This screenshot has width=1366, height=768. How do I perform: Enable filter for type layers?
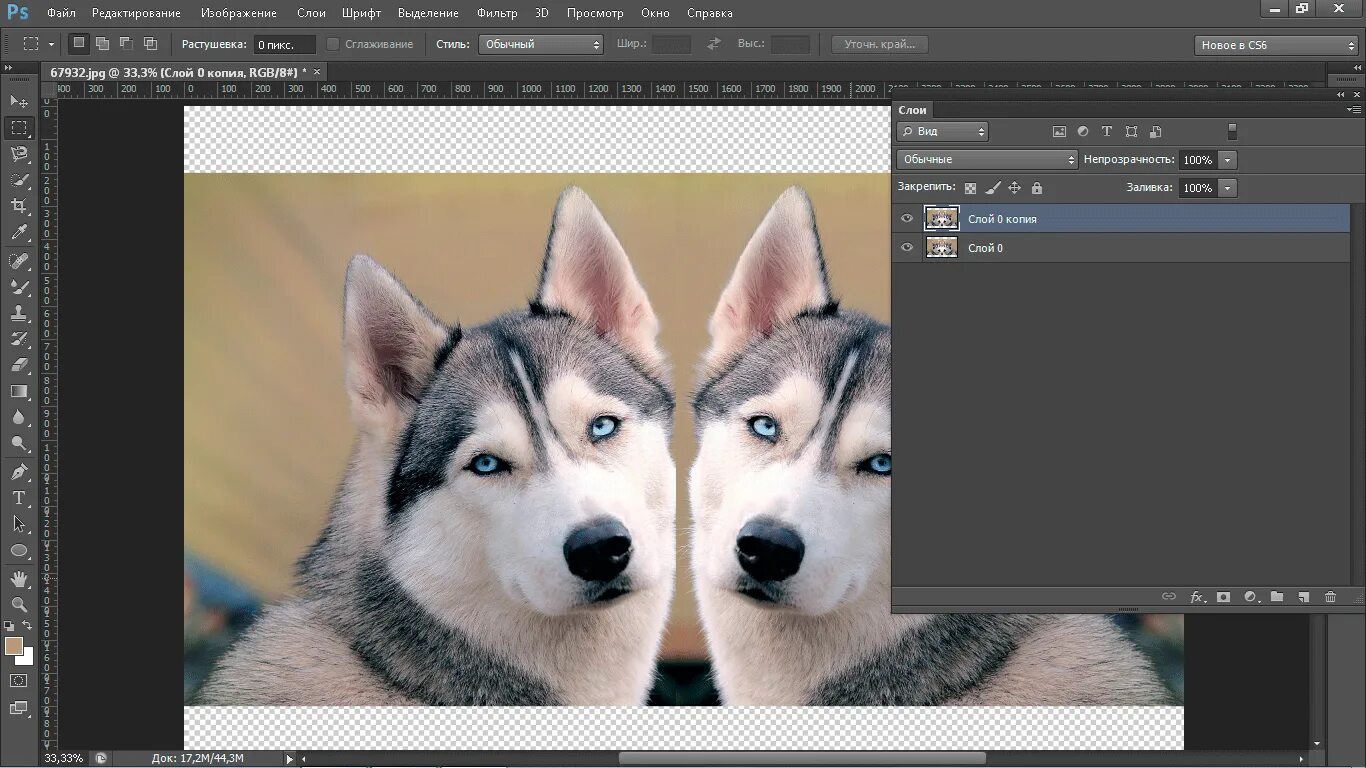pos(1107,131)
